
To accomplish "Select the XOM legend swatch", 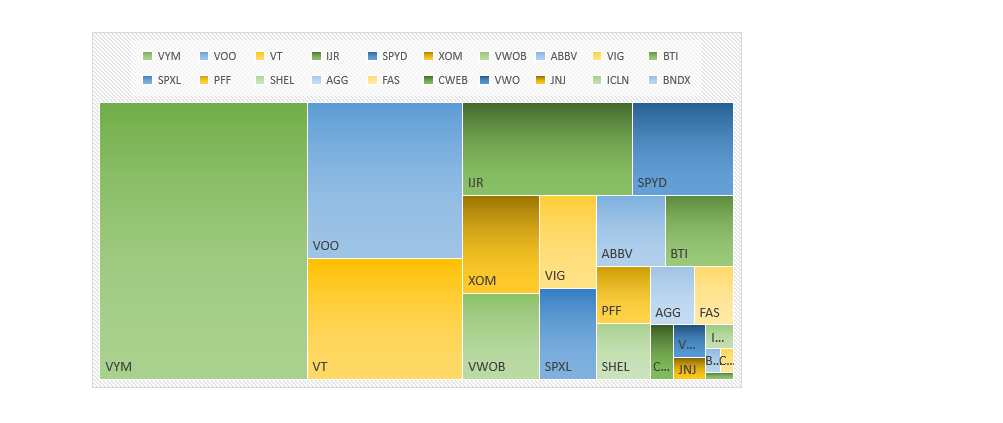I will pyautogui.click(x=429, y=57).
